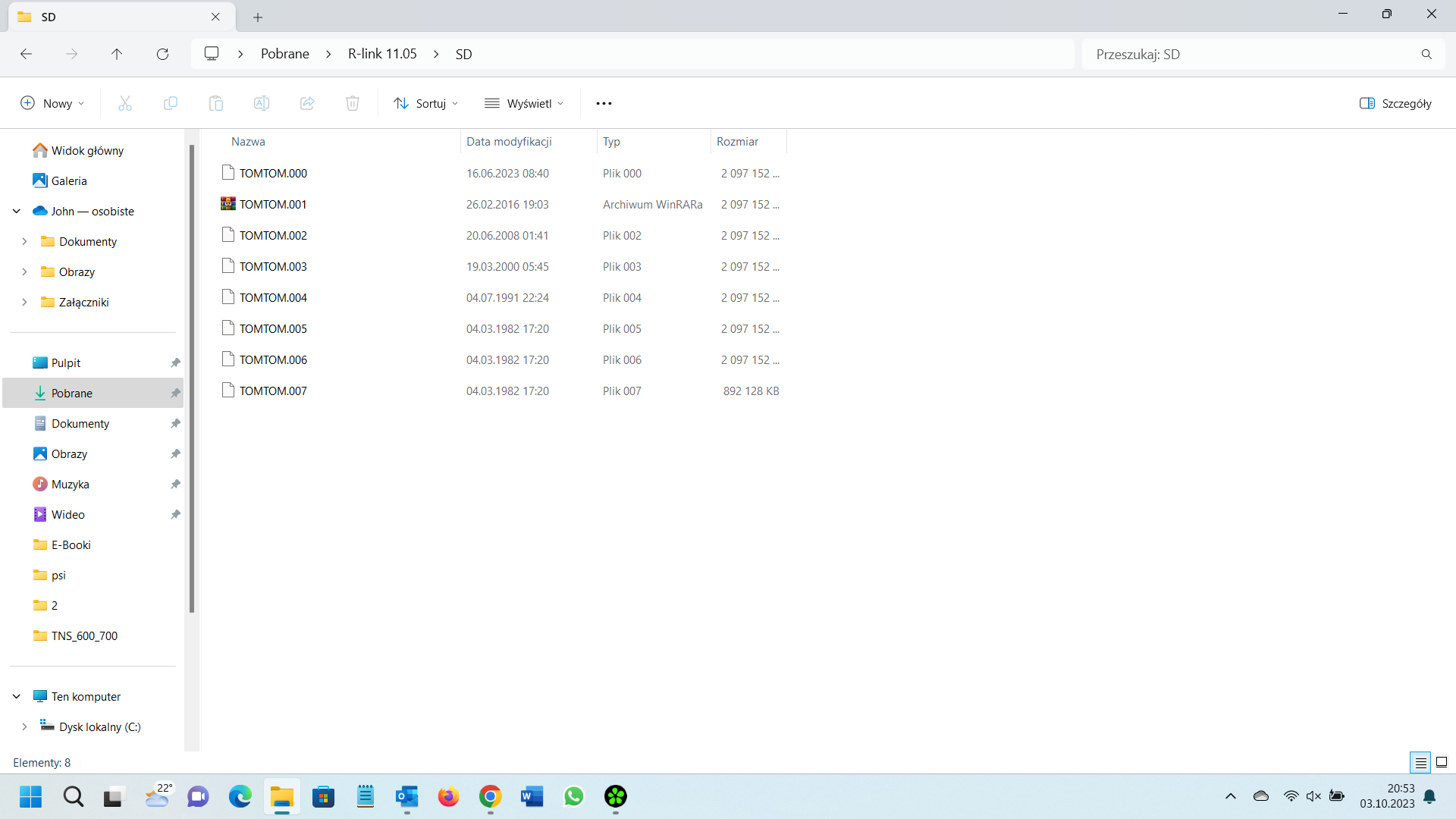Click the This PC monitor icon in address bar
Viewport: 1456px width, 819px height.
point(212,54)
